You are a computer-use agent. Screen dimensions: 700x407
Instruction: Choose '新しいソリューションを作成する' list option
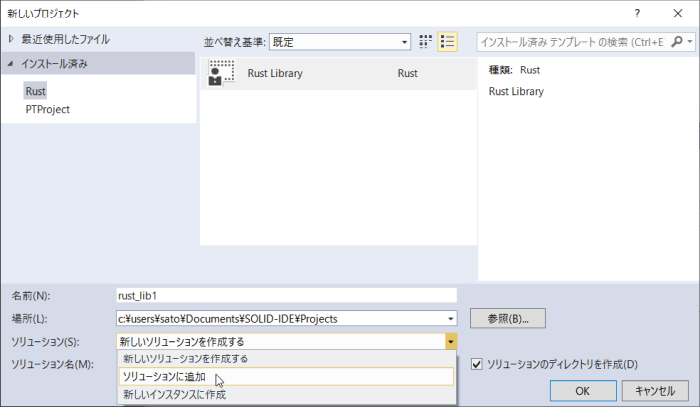pyautogui.click(x=185, y=359)
